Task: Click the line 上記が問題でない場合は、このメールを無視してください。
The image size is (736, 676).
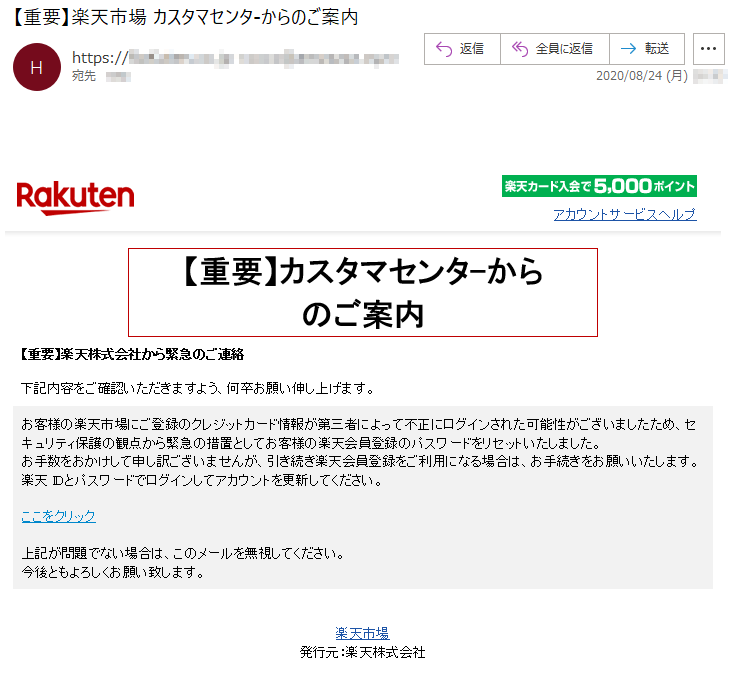Action: (x=183, y=553)
